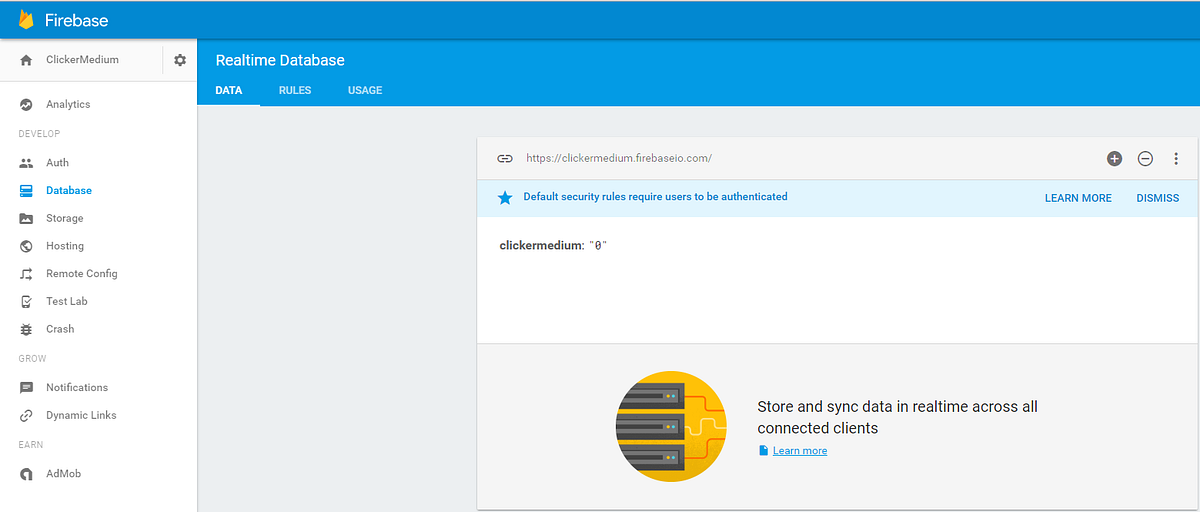The image size is (1200, 512).
Task: Switch to the USAGE tab
Action: (x=365, y=90)
